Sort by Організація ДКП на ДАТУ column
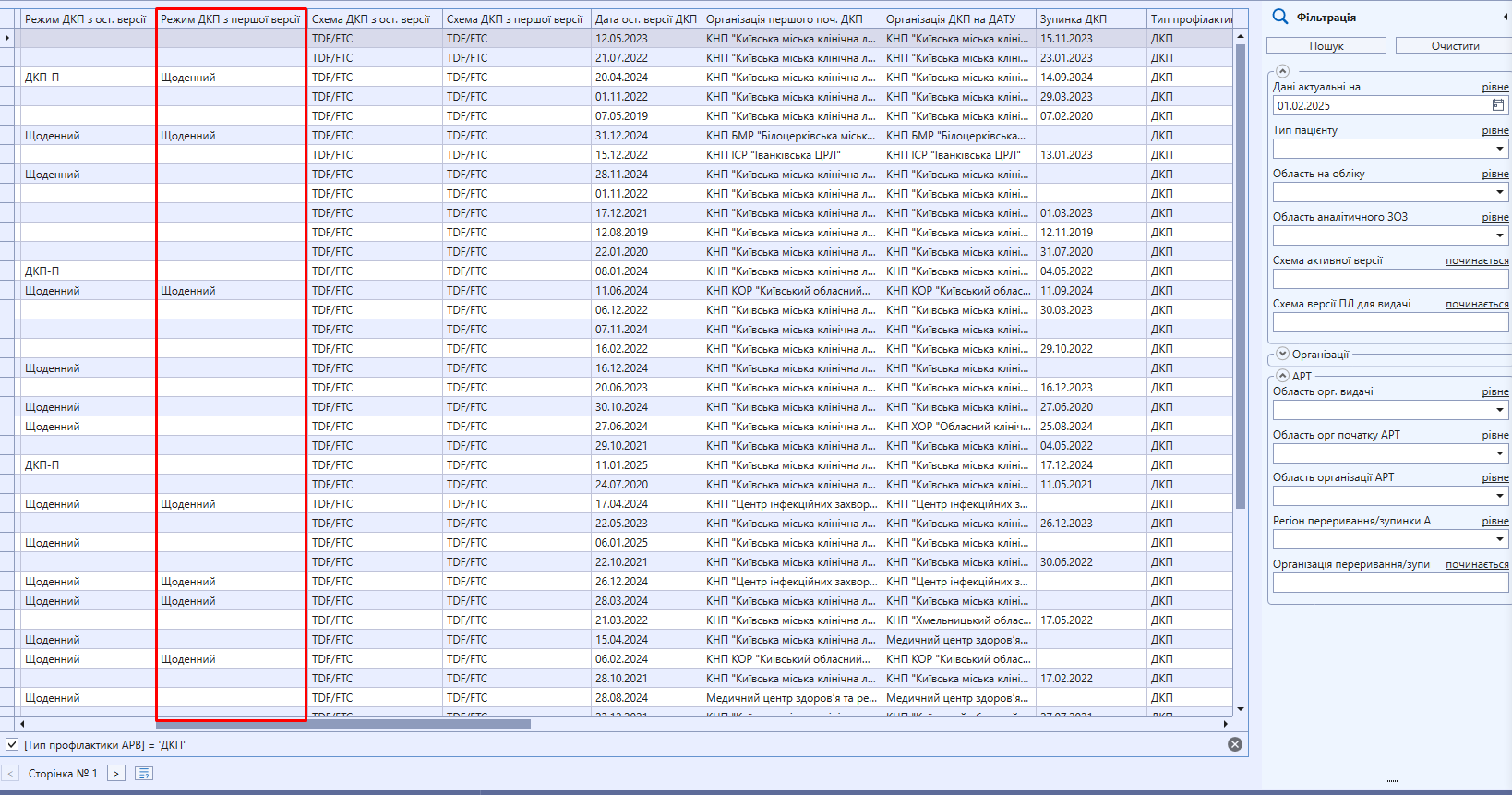1512x795 pixels. point(959,18)
